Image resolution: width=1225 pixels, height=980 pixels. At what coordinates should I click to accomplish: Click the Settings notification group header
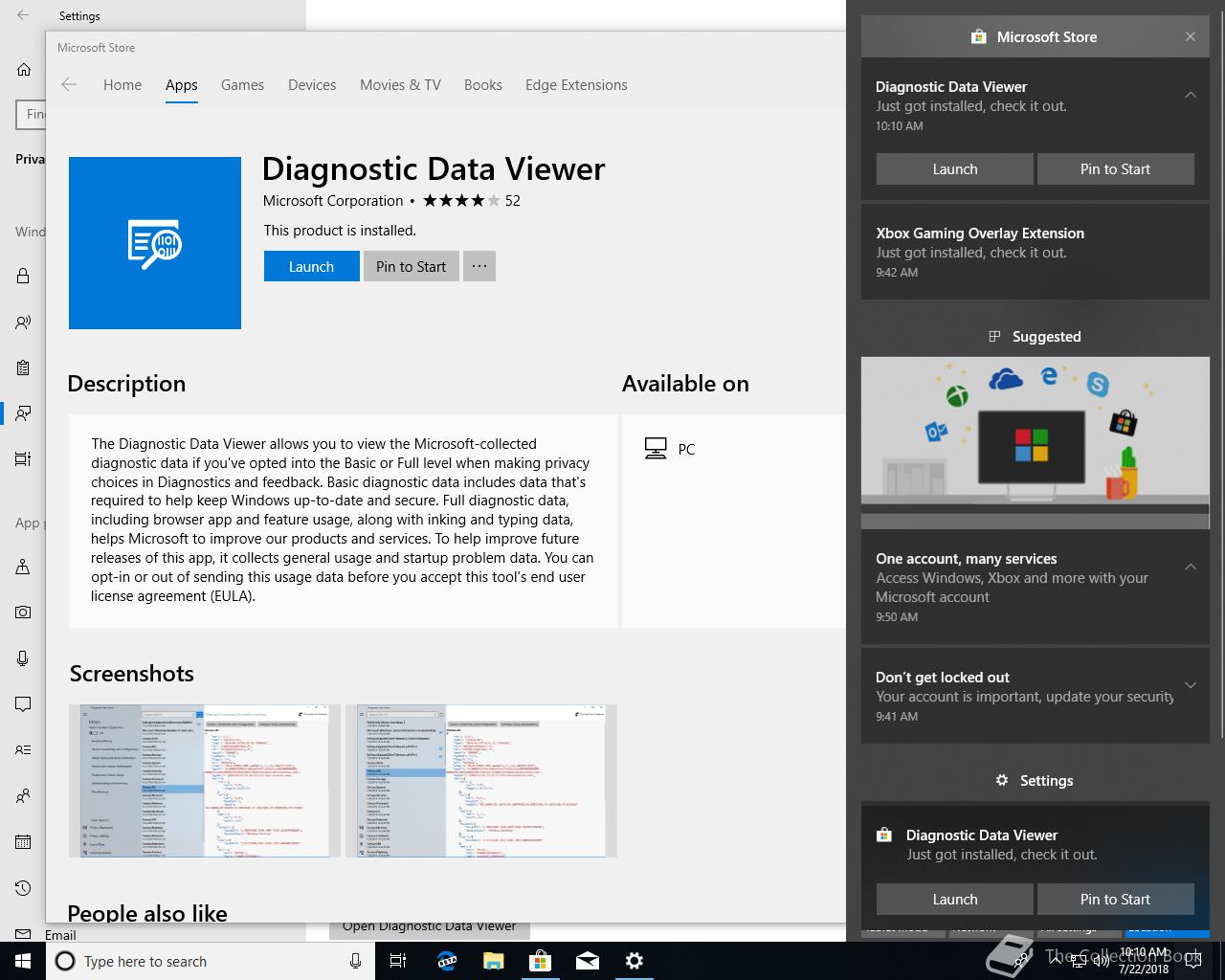(x=1036, y=780)
